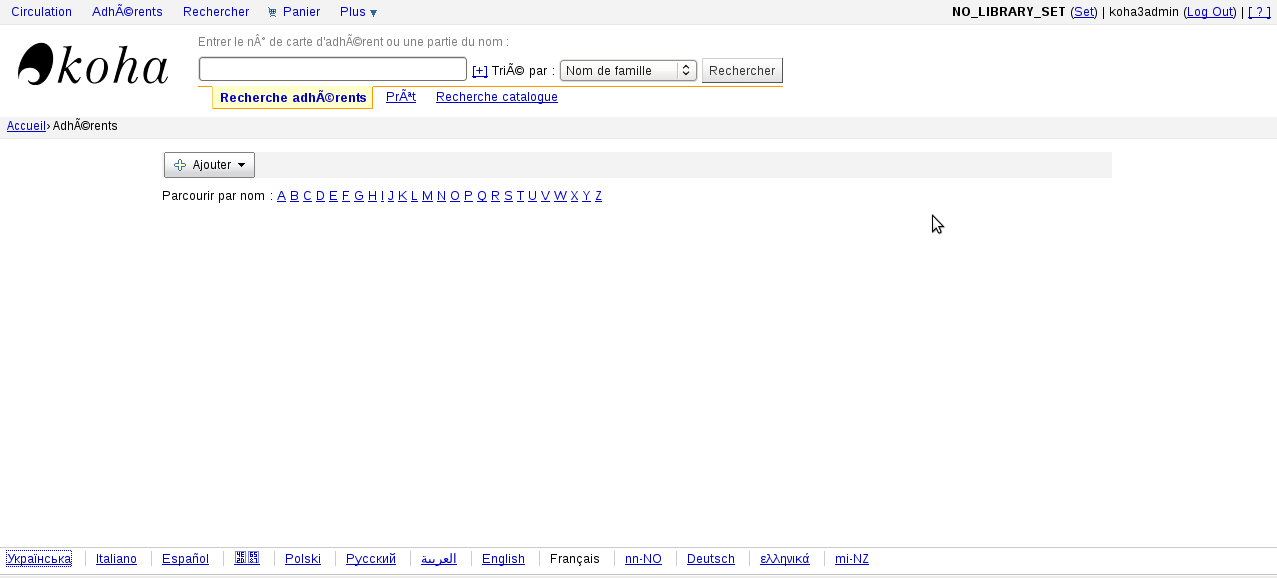Browse patron names starting with M
Screen dimensions: 1277x578
[427, 196]
